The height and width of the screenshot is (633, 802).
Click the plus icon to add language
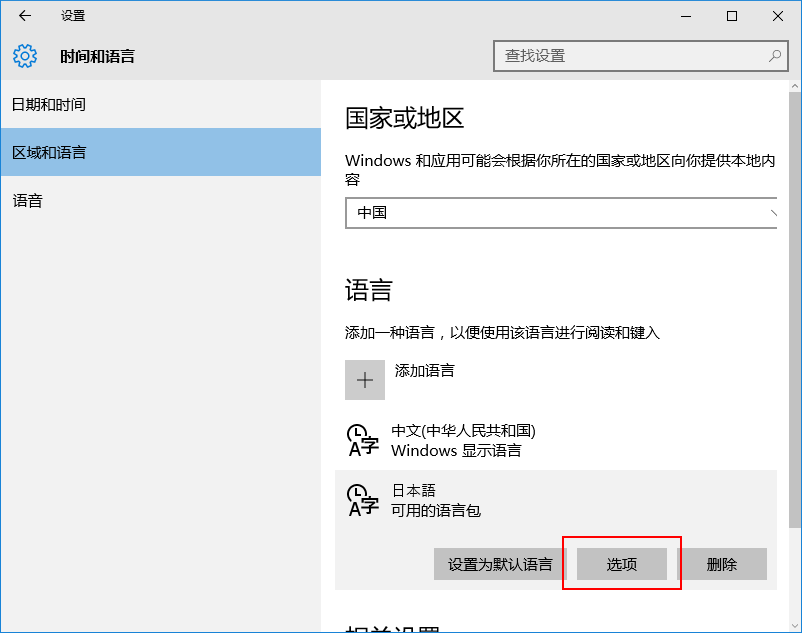tap(365, 381)
